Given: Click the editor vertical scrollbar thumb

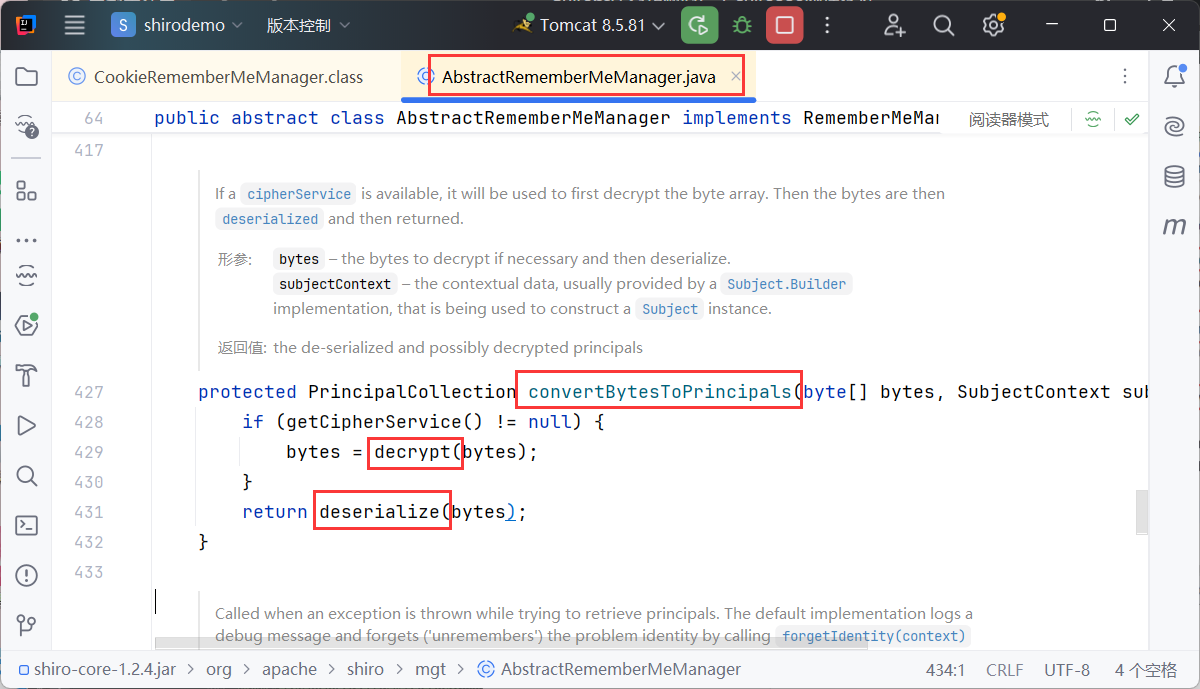Looking at the screenshot, I should point(1141,512).
